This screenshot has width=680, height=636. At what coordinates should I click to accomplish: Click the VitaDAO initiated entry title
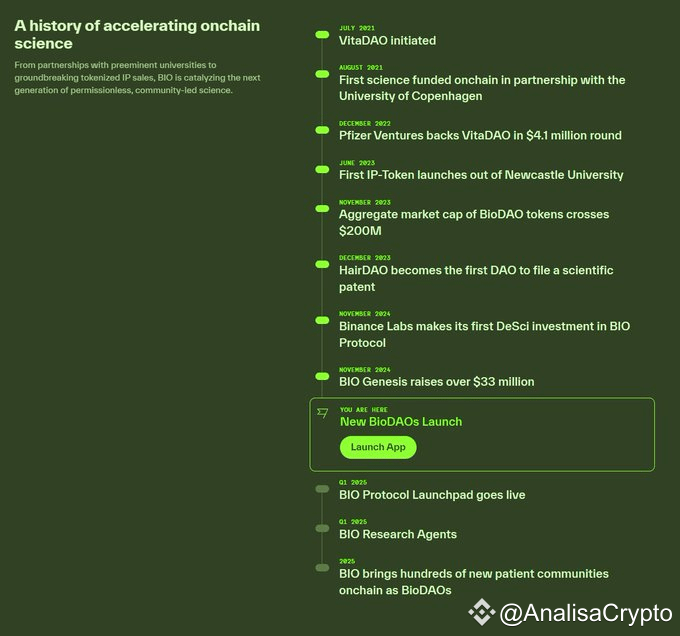tap(387, 41)
